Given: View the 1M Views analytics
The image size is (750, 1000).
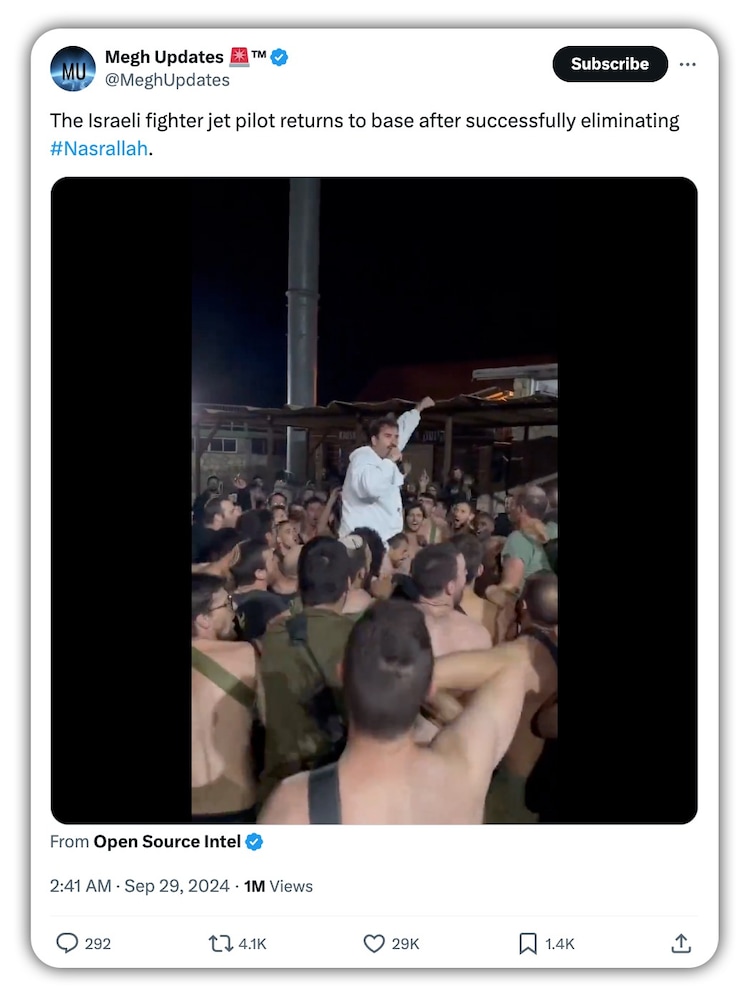Looking at the screenshot, I should (x=278, y=886).
